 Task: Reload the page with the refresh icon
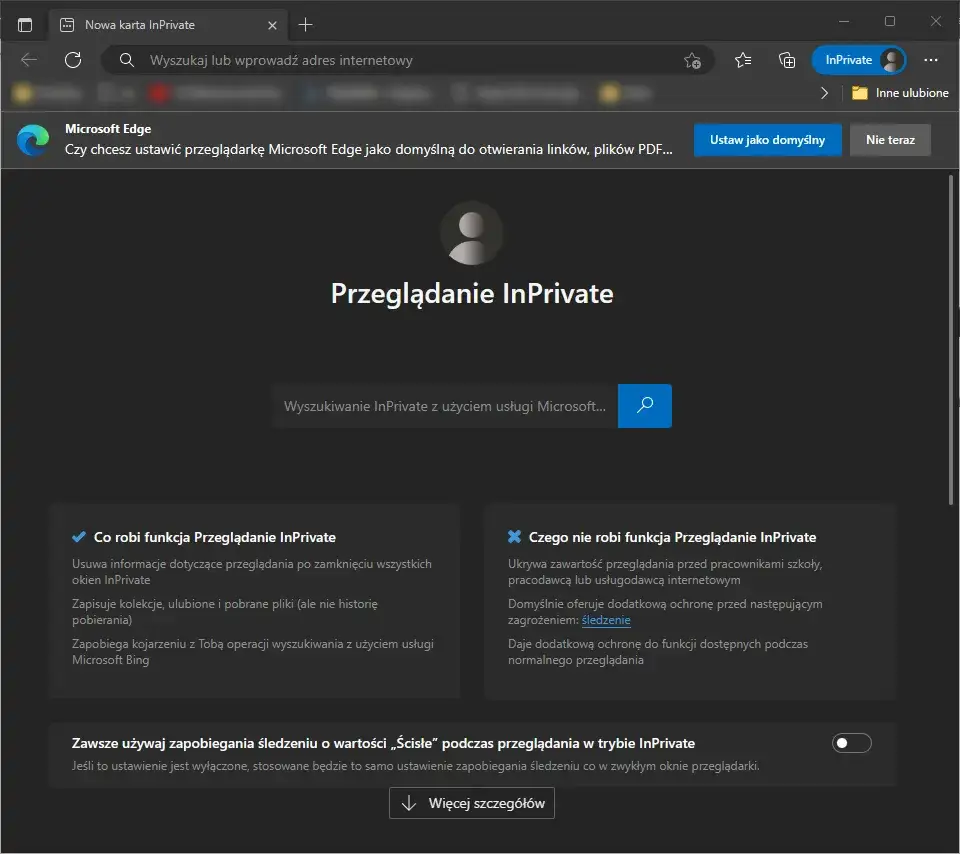pyautogui.click(x=72, y=60)
